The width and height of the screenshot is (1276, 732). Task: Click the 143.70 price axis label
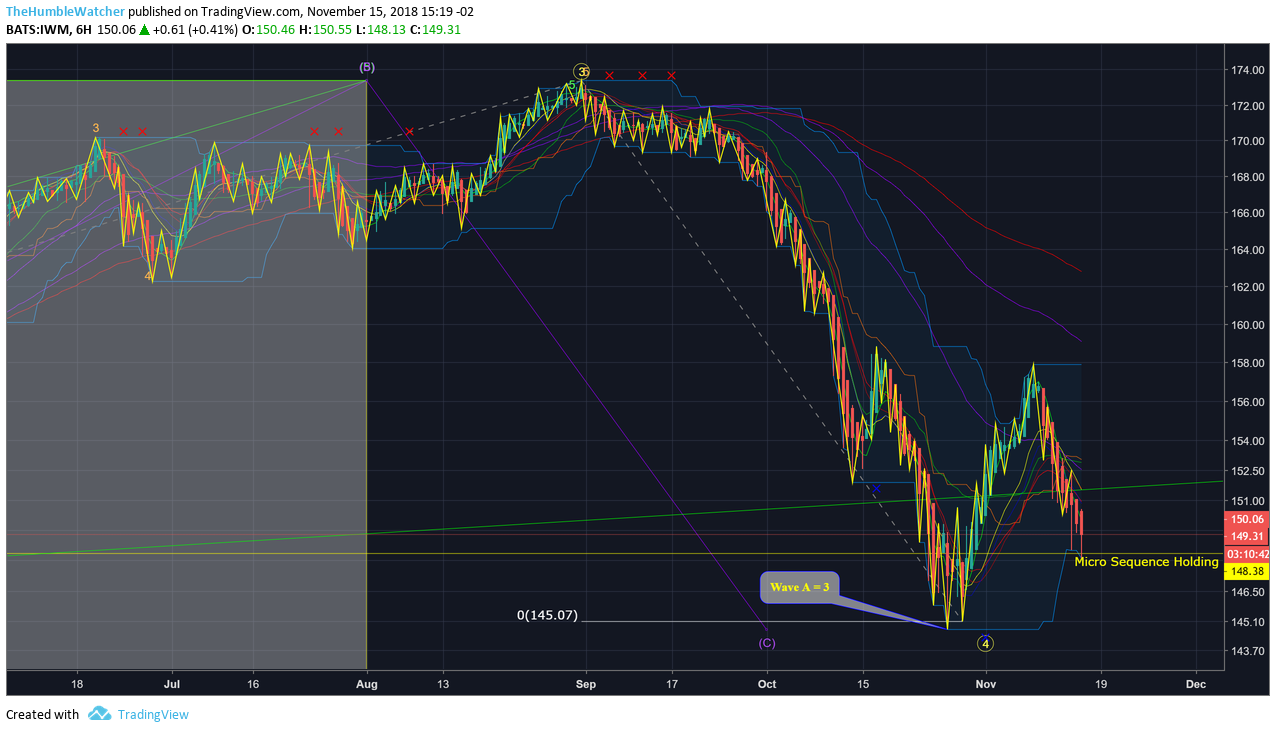(x=1247, y=651)
